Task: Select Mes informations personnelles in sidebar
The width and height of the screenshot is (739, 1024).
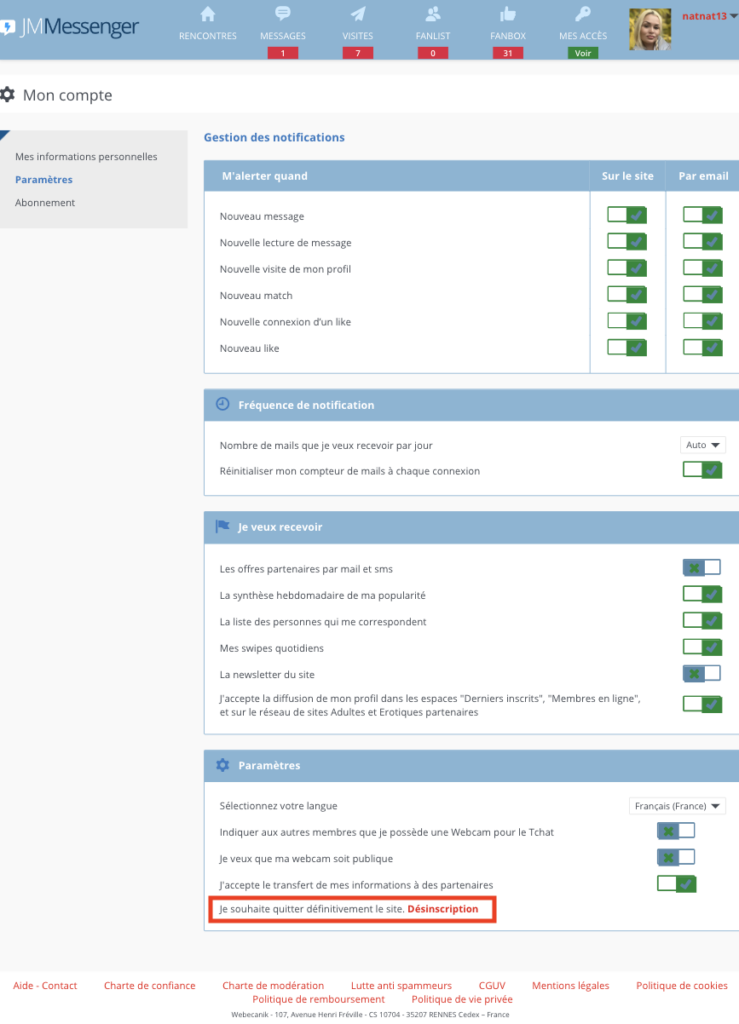Action: [86, 157]
